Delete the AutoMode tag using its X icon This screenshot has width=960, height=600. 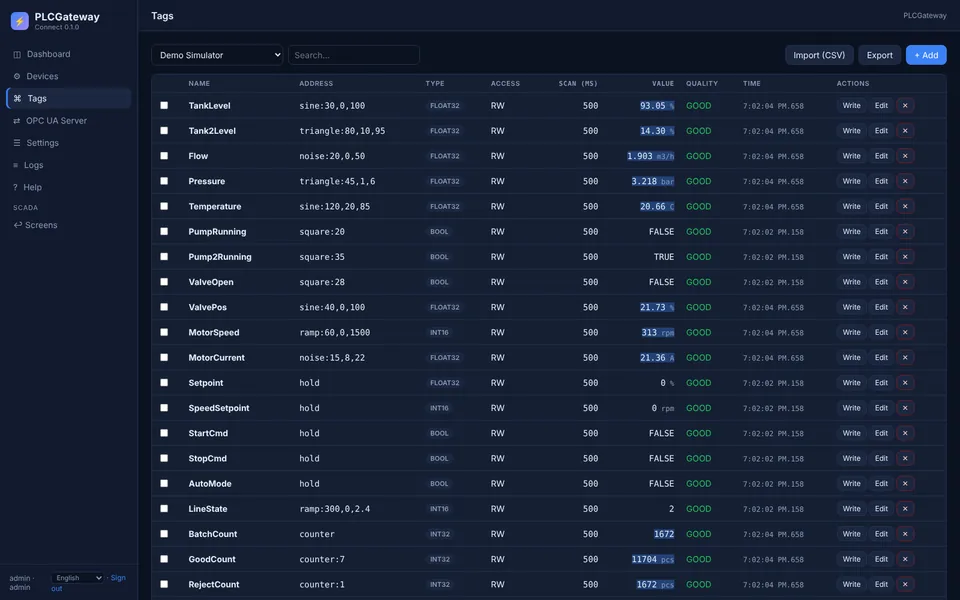905,483
